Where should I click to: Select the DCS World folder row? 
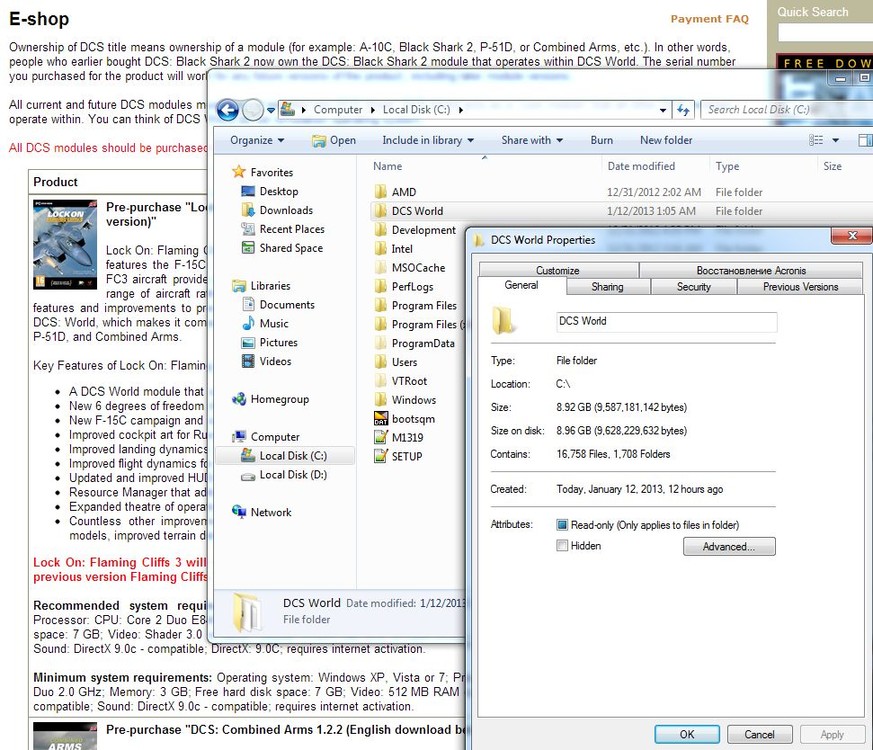[621, 211]
